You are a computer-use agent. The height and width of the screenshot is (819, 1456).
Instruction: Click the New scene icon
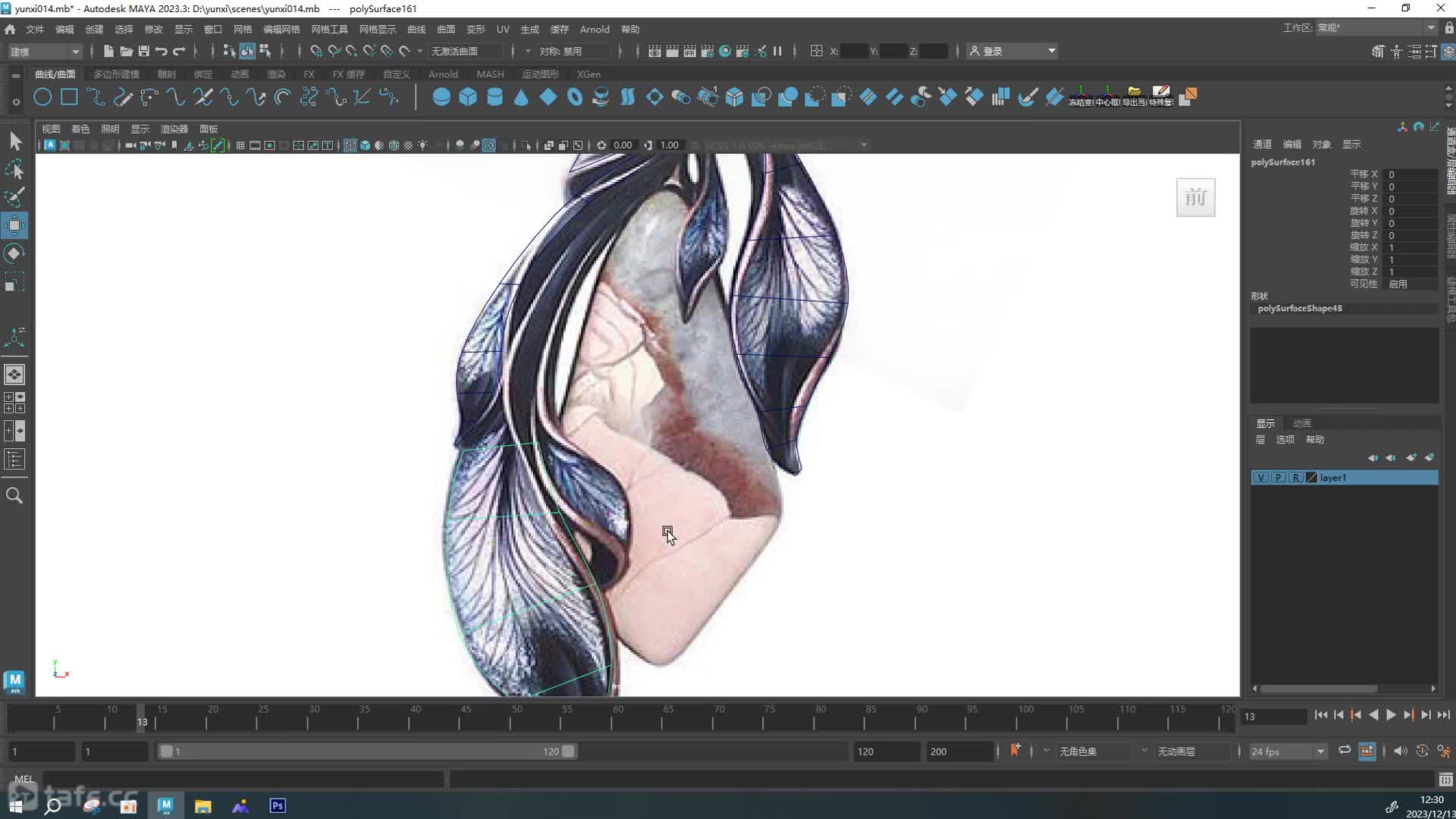click(x=108, y=51)
